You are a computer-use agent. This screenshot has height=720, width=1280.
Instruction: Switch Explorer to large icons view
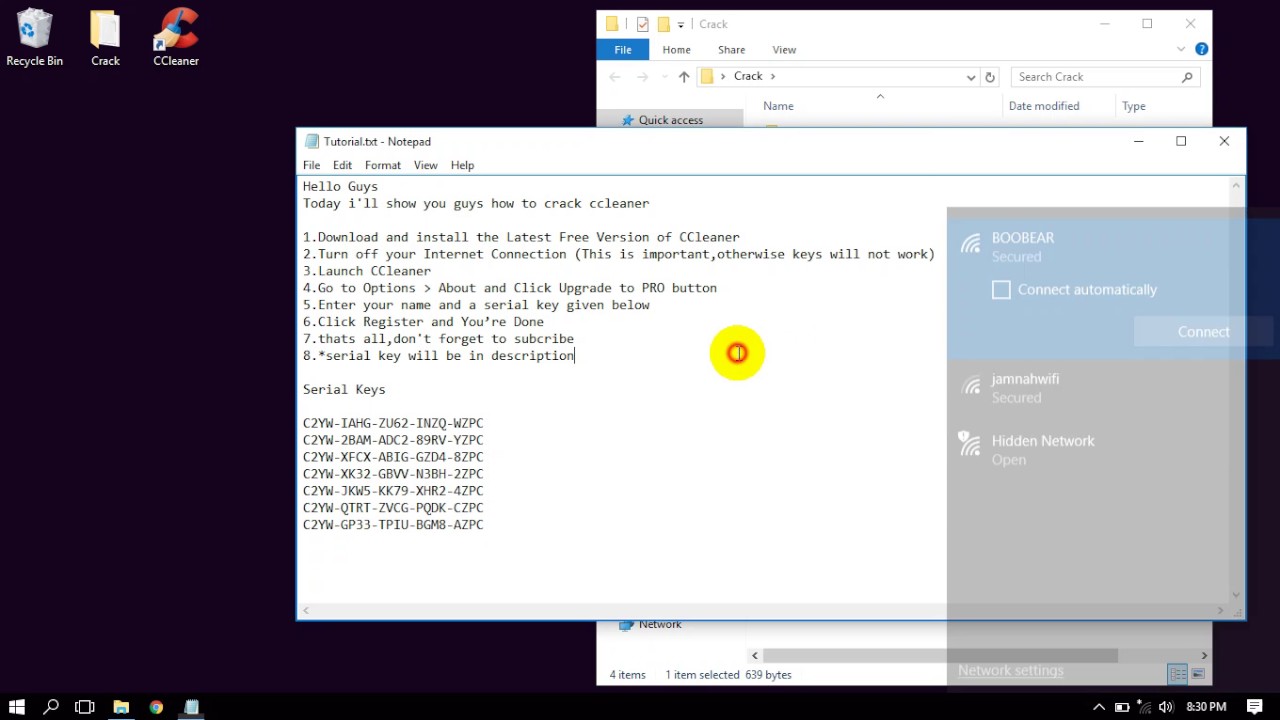[x=1198, y=674]
